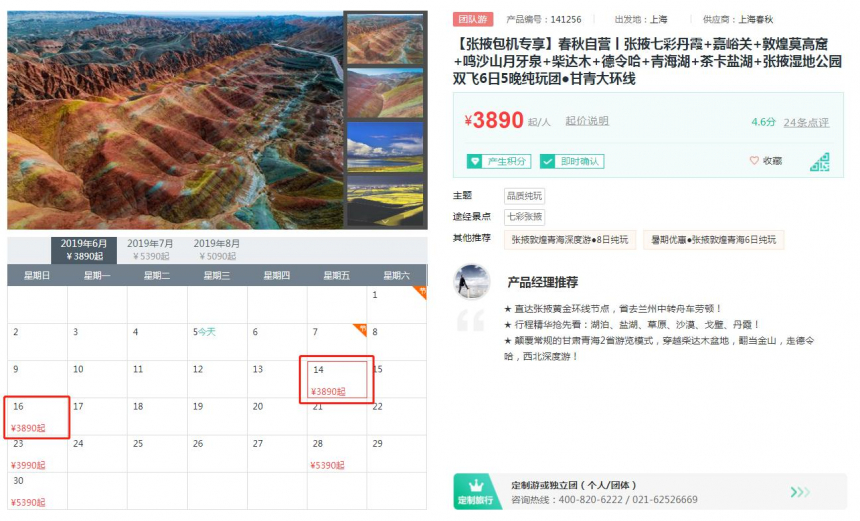Image resolution: width=860 pixels, height=521 pixels.
Task: Switch to the 2019年8月 month tab
Action: coord(217,250)
